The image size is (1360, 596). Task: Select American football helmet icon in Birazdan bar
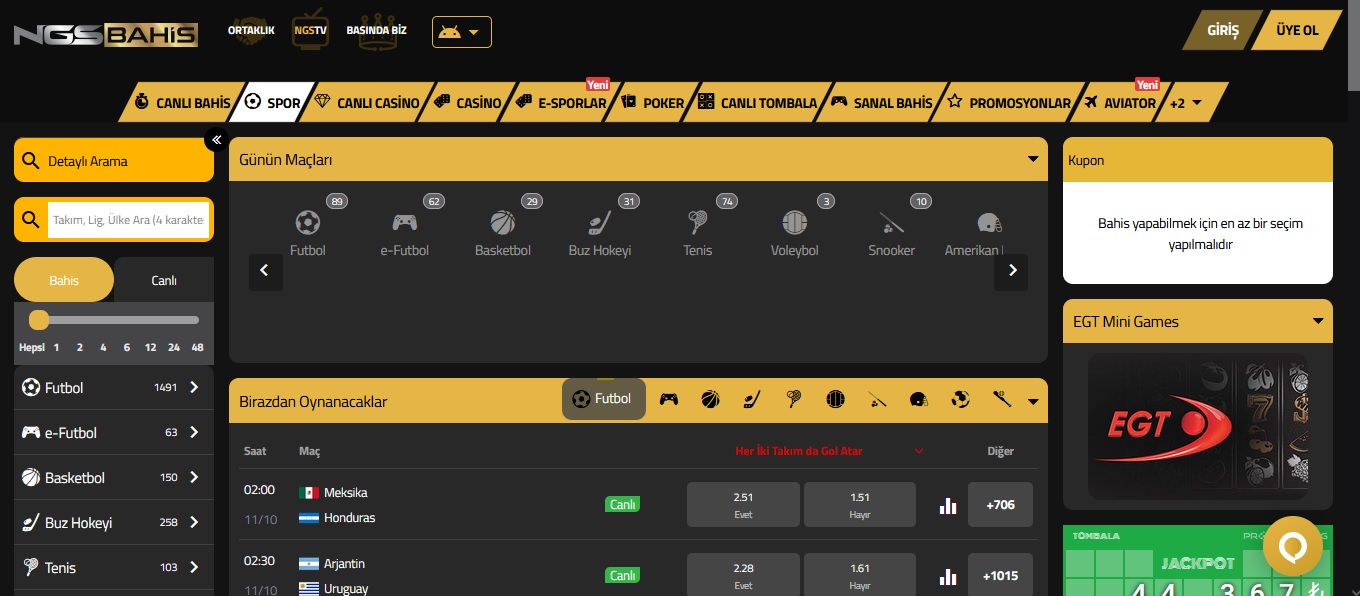click(919, 399)
